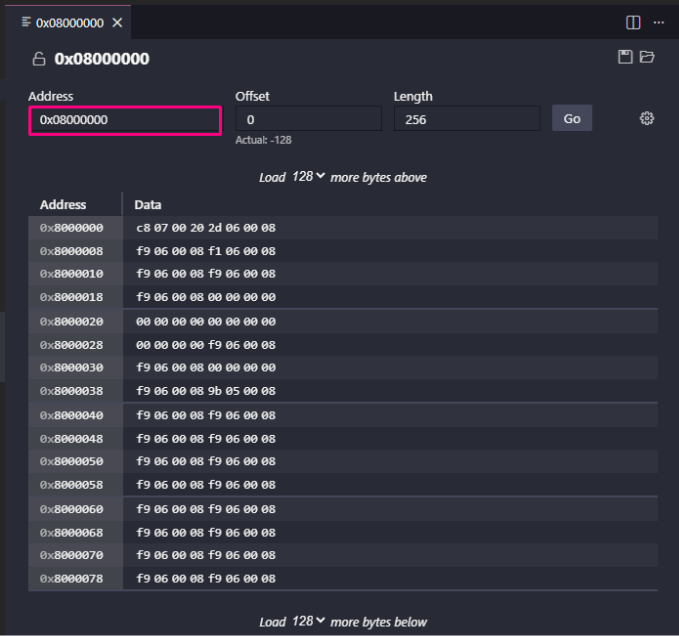Focus the Offset input field

[308, 119]
